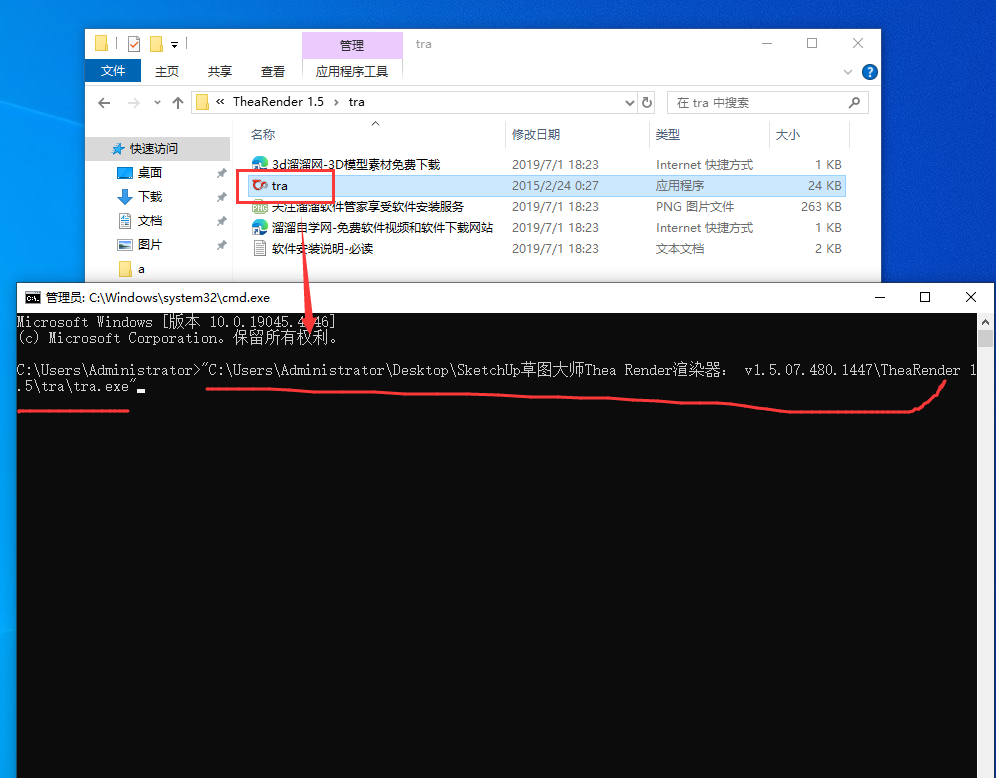Open Customize Quick Access Toolbar dropdown
Screen dimensions: 996x778
(x=174, y=44)
